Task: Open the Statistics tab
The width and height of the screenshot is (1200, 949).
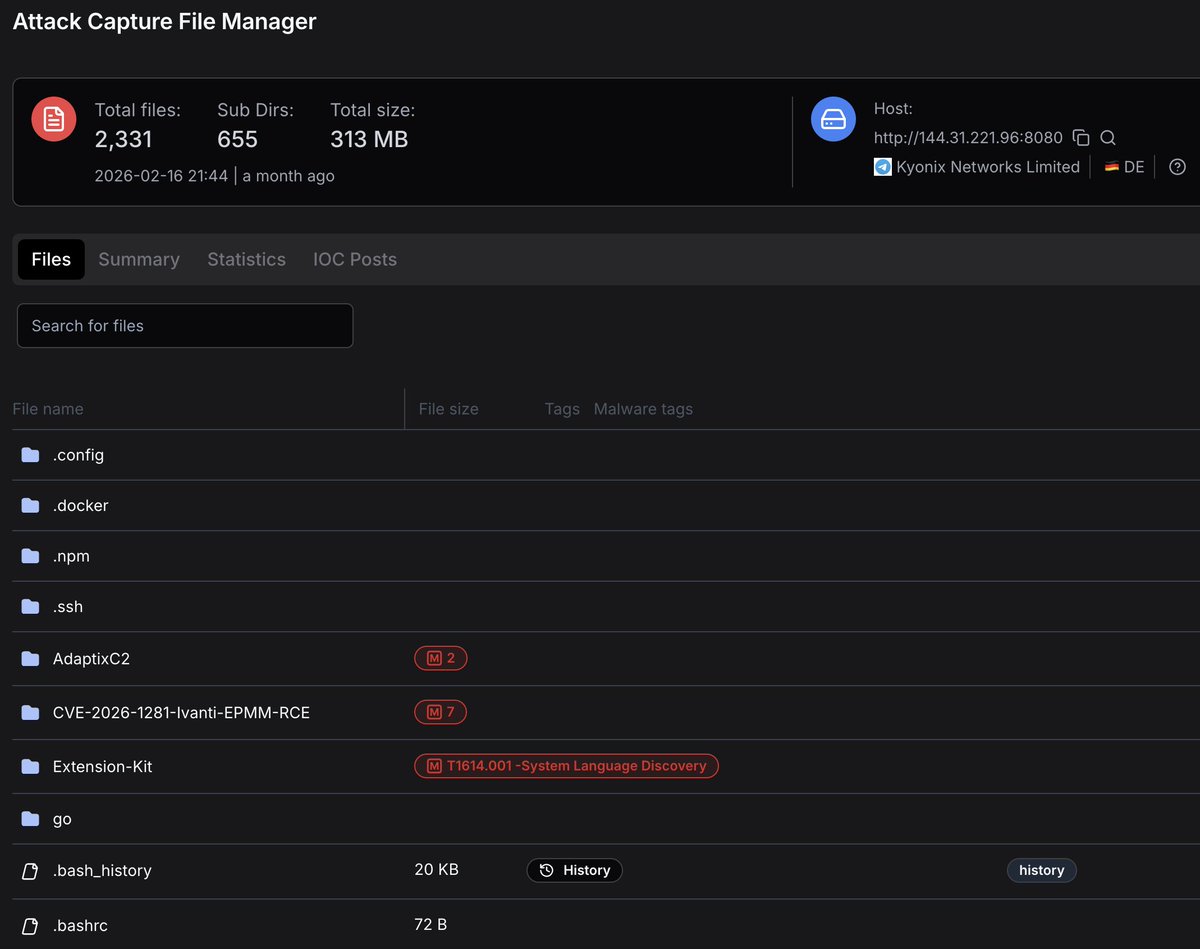Action: click(x=246, y=259)
